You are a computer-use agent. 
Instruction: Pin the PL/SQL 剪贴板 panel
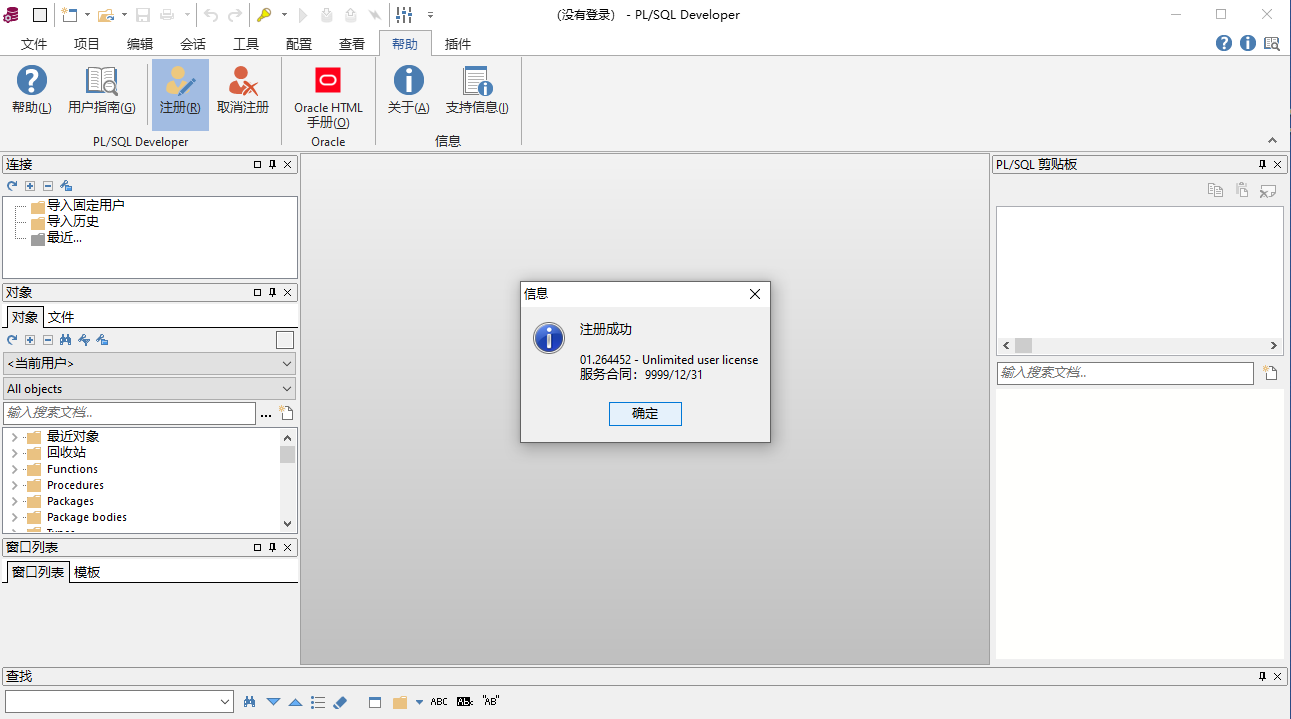[x=1262, y=165]
